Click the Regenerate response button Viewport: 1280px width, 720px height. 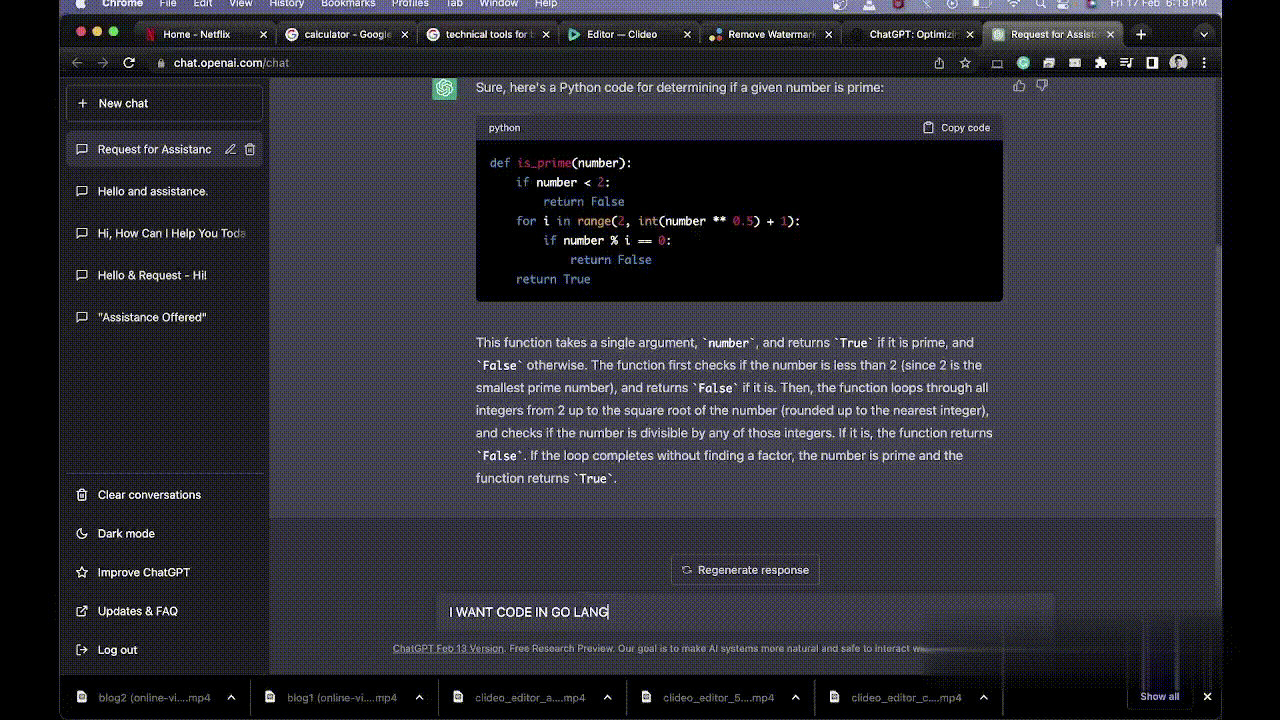tap(745, 570)
